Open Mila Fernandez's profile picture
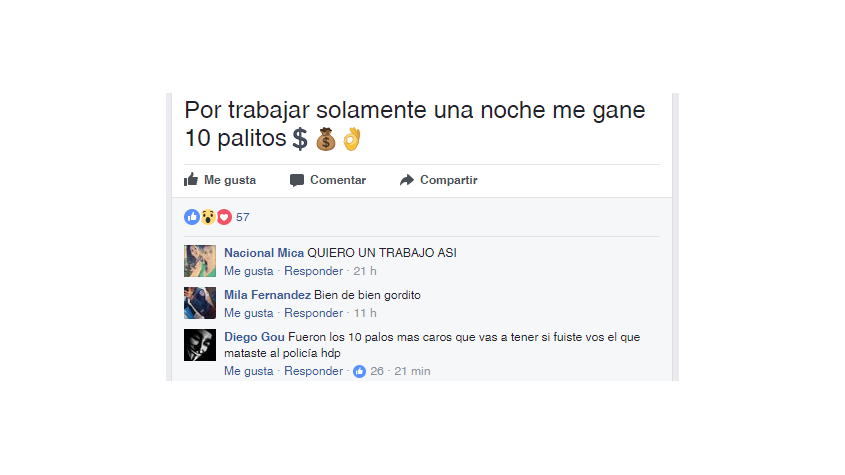845x475 pixels. pyautogui.click(x=200, y=303)
